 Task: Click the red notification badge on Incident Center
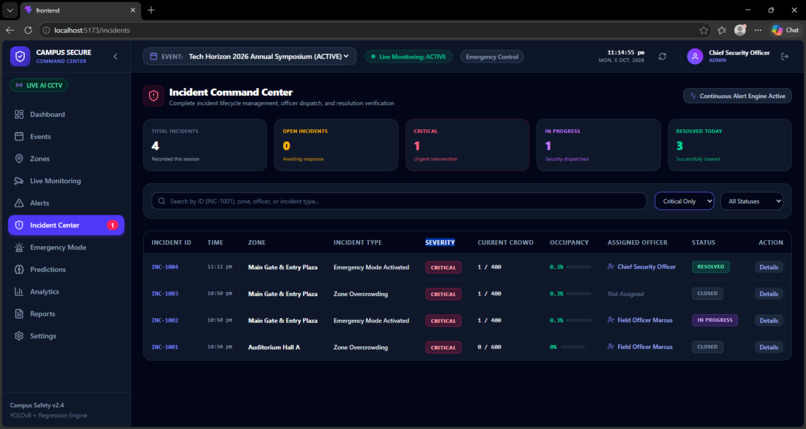tap(112, 225)
